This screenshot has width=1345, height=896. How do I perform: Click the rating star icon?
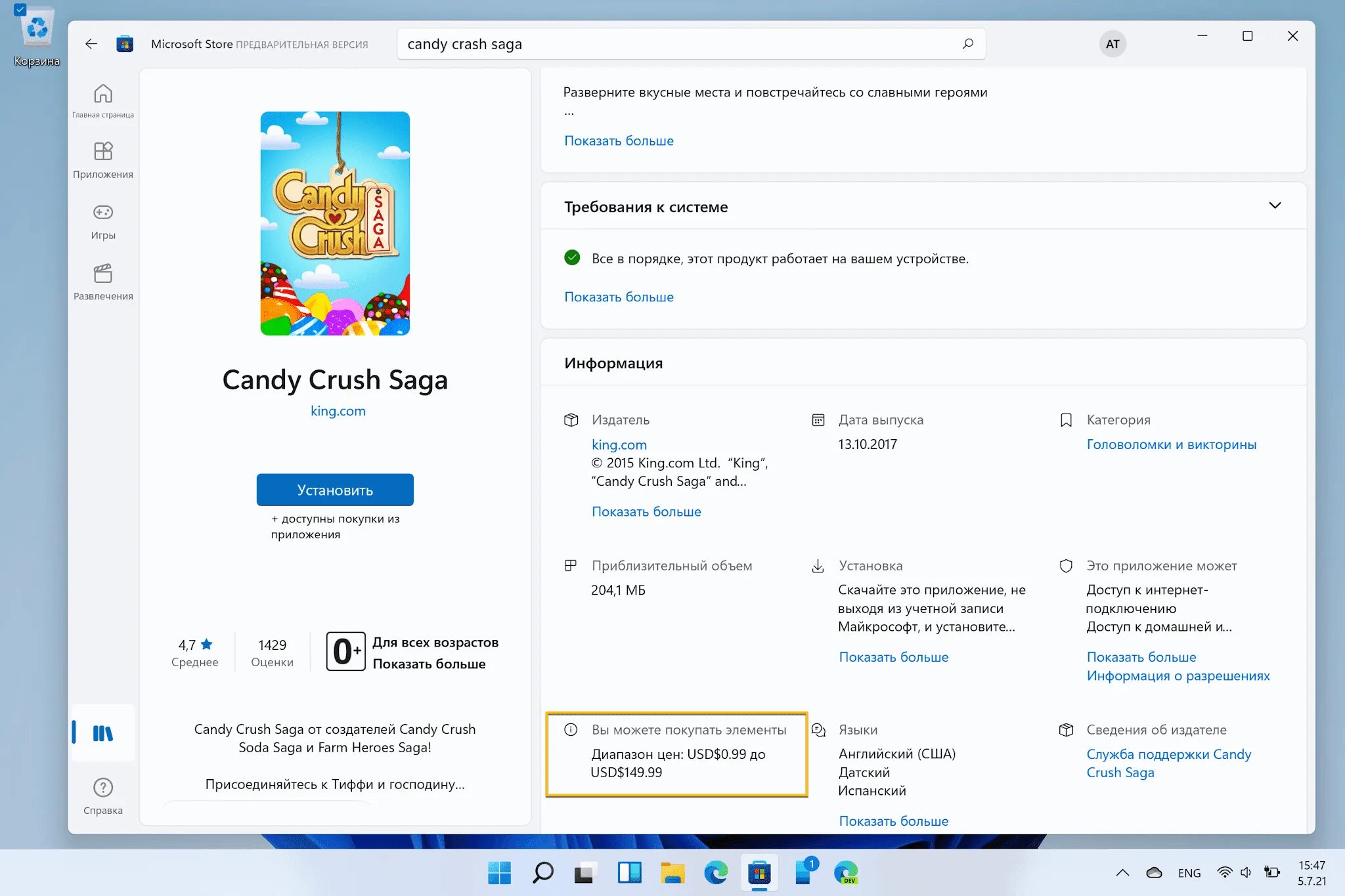[x=206, y=645]
